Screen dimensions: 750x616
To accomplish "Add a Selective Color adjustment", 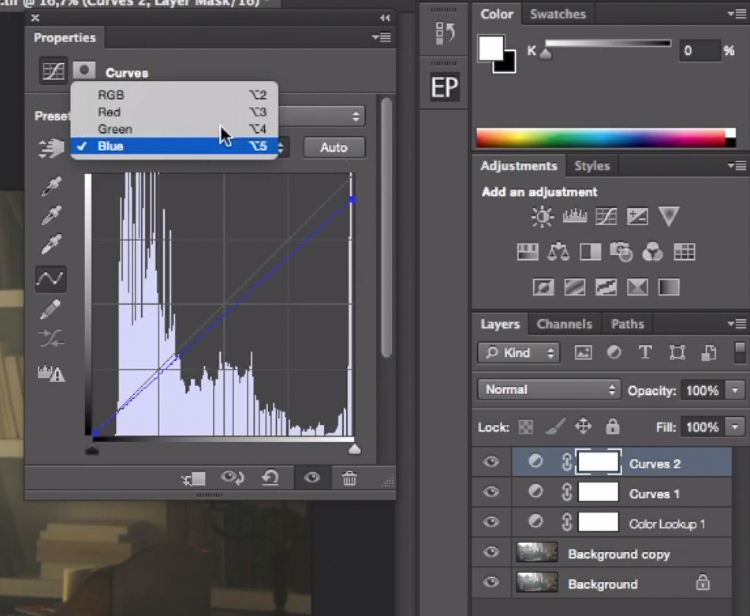I will click(x=638, y=287).
